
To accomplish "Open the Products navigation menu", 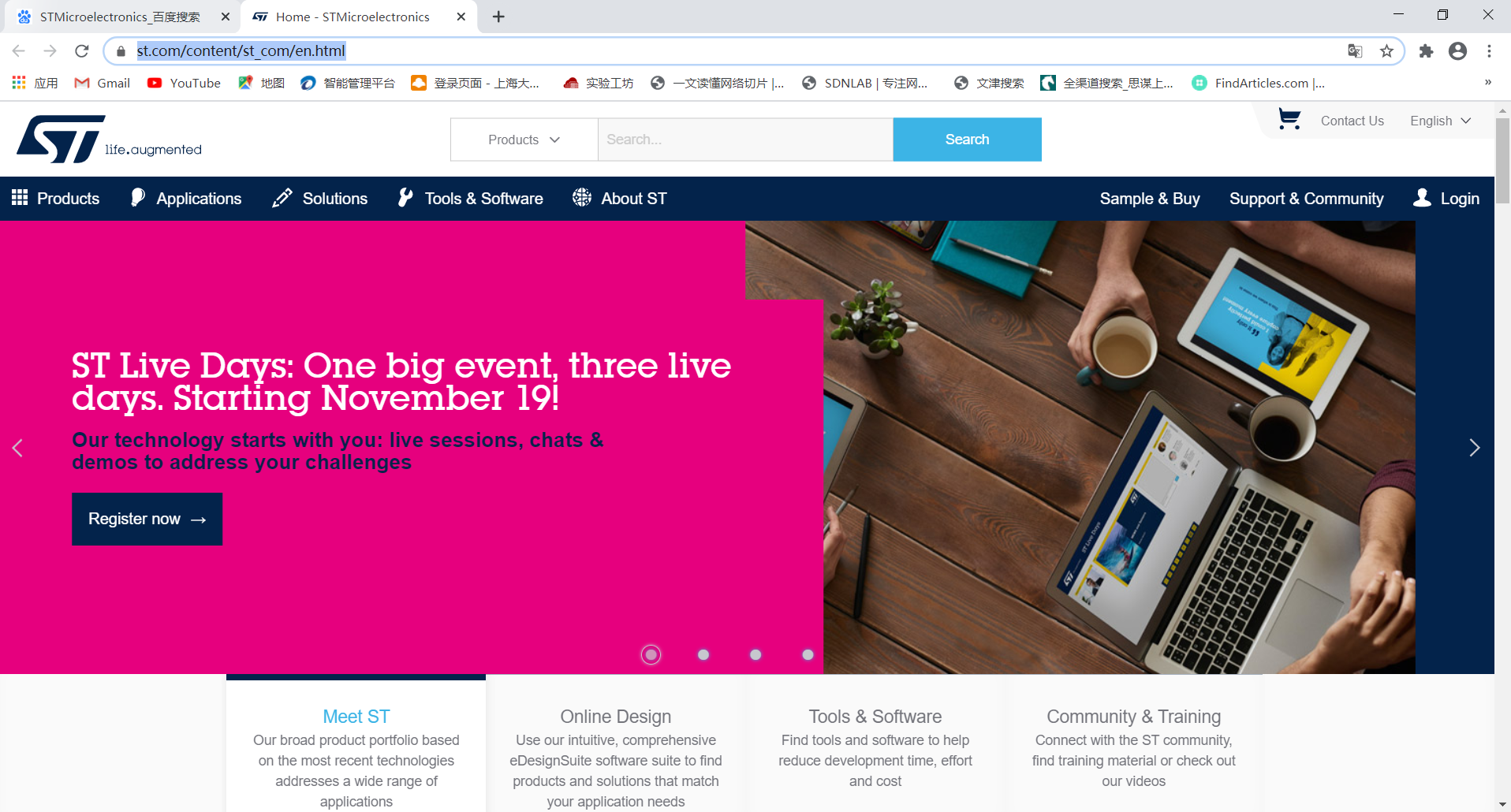I will (56, 198).
